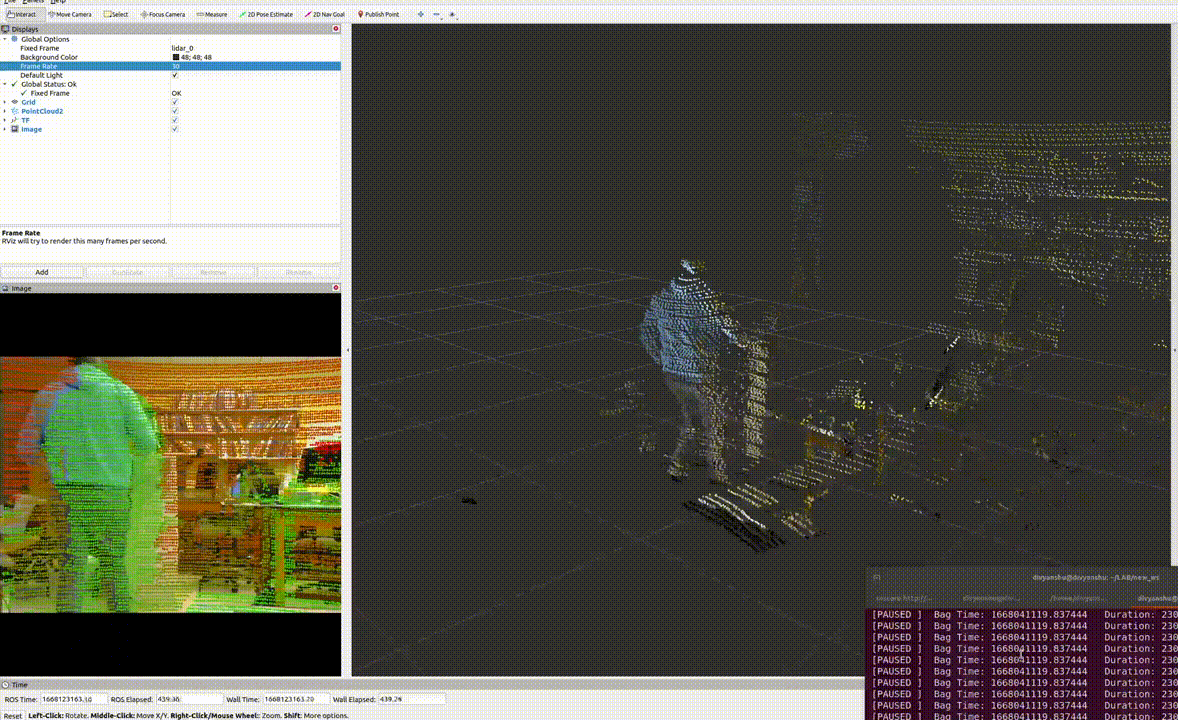The image size is (1178, 720).
Task: Click the Time panel clock icon
Action: (x=5, y=685)
